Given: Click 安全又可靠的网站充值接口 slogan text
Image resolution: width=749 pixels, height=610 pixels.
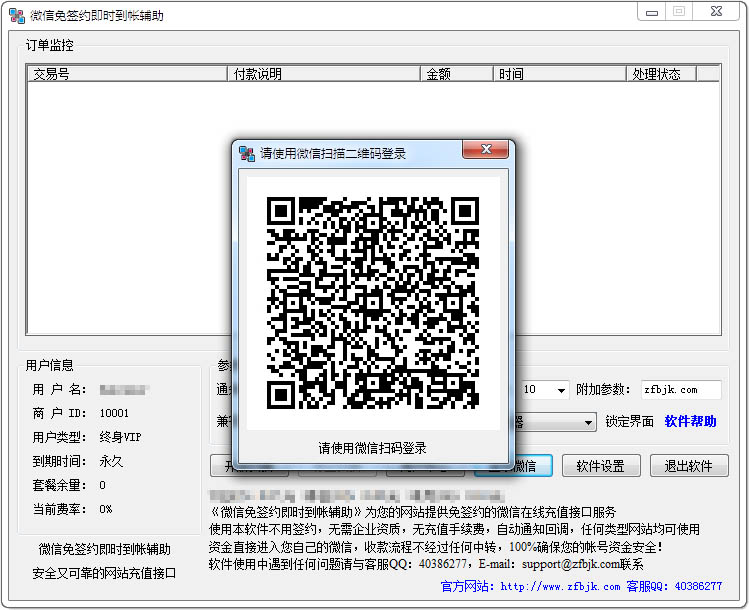Looking at the screenshot, I should [104, 573].
